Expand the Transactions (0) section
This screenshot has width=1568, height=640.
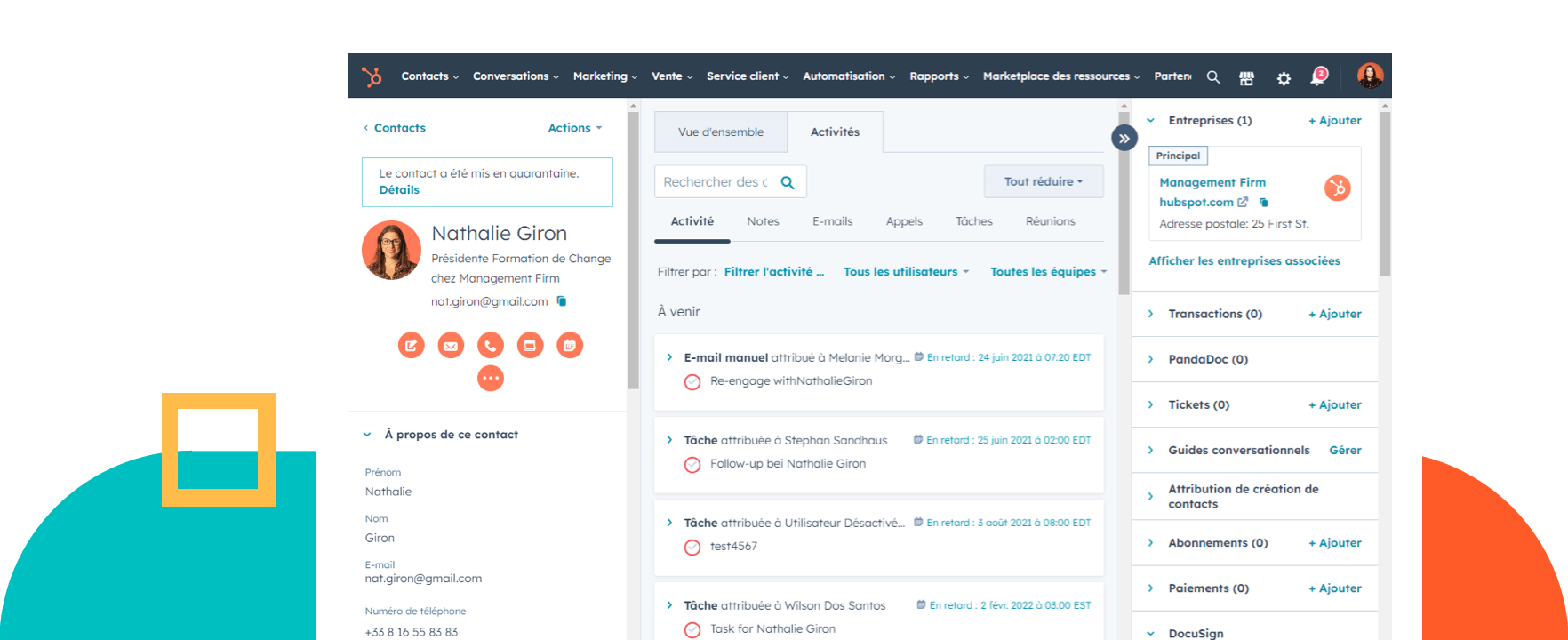pos(1151,314)
